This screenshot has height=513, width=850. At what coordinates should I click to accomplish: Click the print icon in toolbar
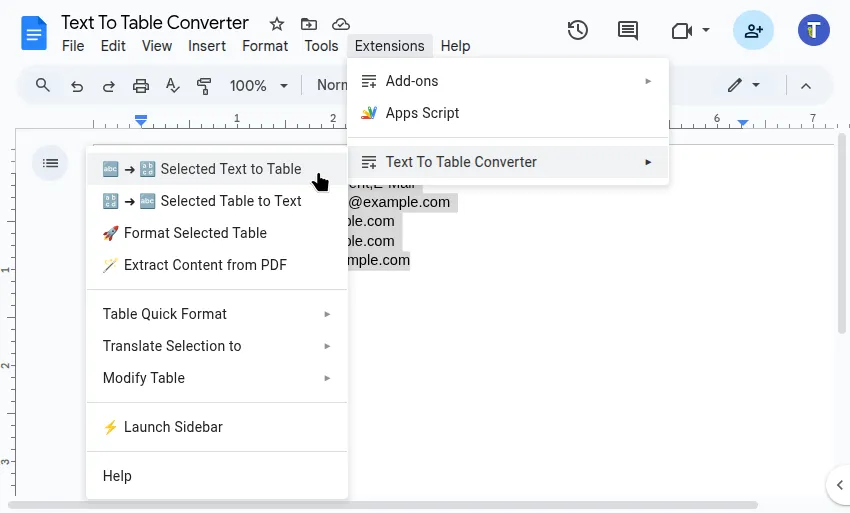pos(141,86)
